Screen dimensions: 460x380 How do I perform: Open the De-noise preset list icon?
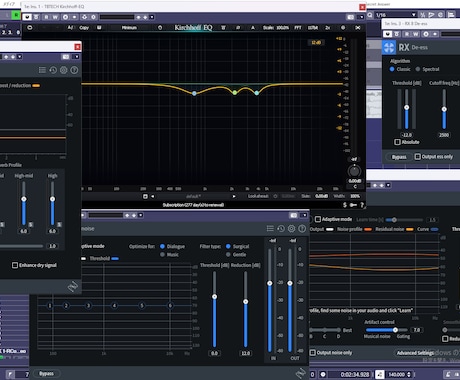click(x=270, y=229)
